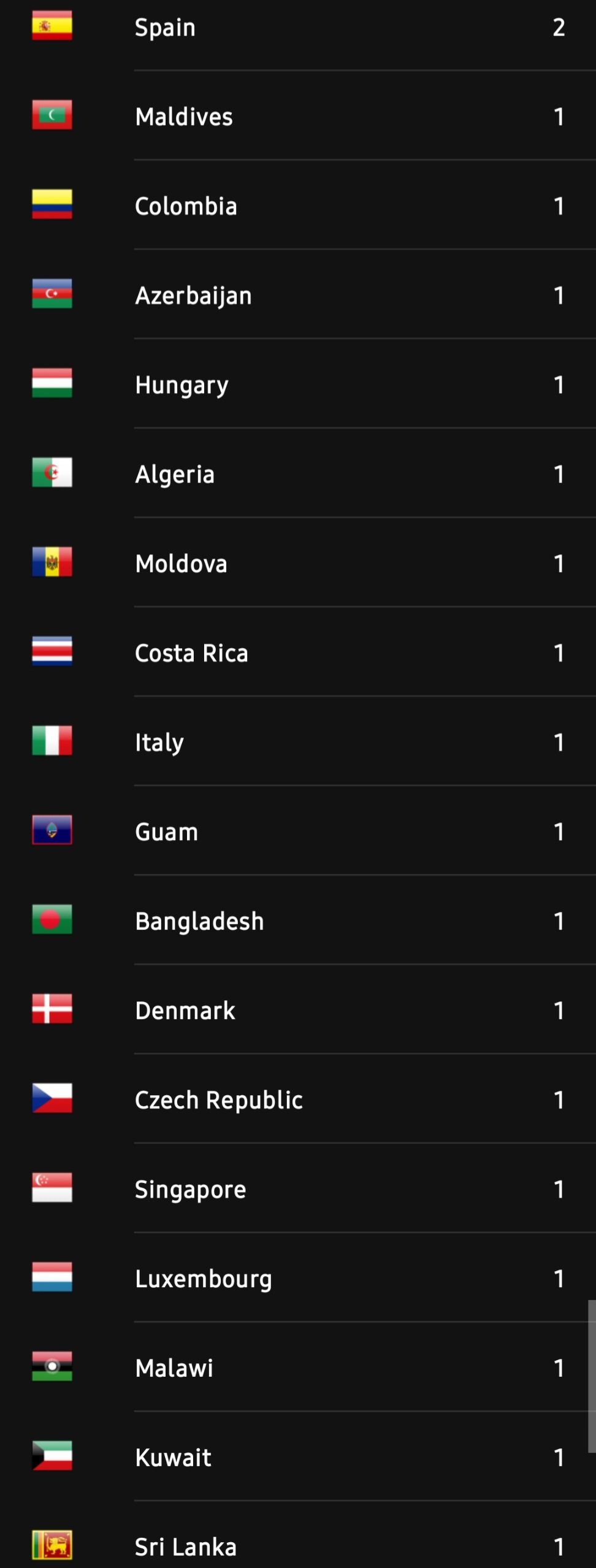Tap the Bangladesh flag icon
The height and width of the screenshot is (1568, 596).
click(x=52, y=920)
